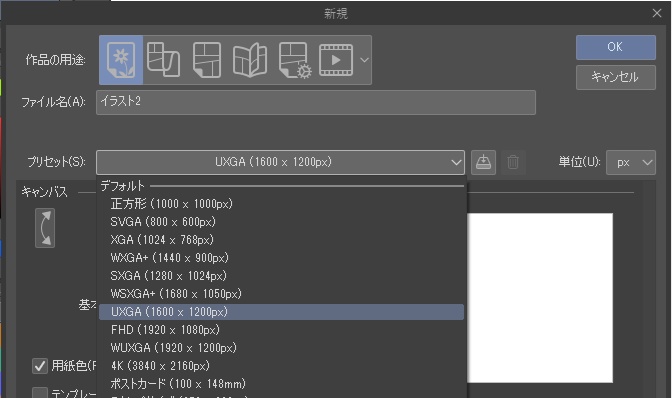Select the Animation film use icon
This screenshot has width=672, height=398.
click(x=336, y=60)
